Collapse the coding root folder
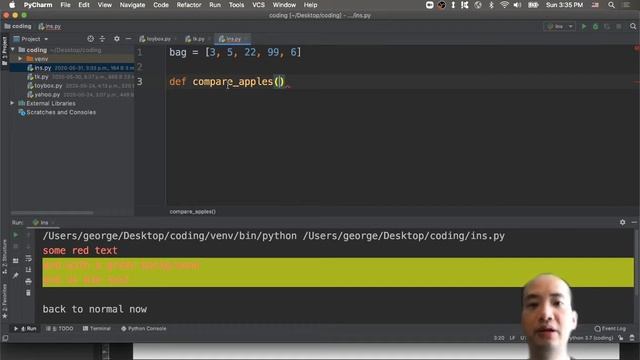The image size is (640, 360). click(13, 50)
